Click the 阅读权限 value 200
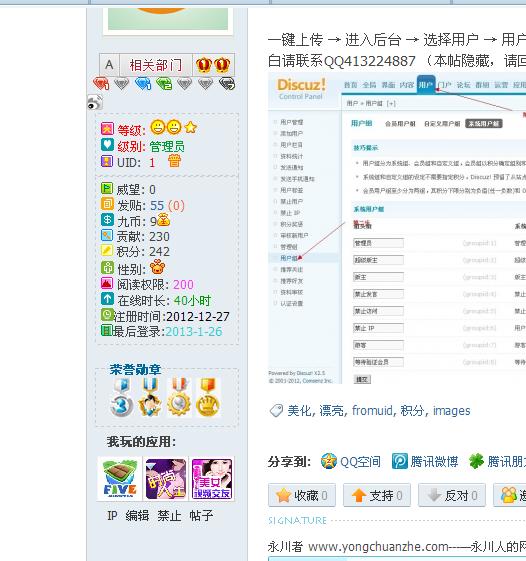The width and height of the screenshot is (526, 561). coord(183,284)
